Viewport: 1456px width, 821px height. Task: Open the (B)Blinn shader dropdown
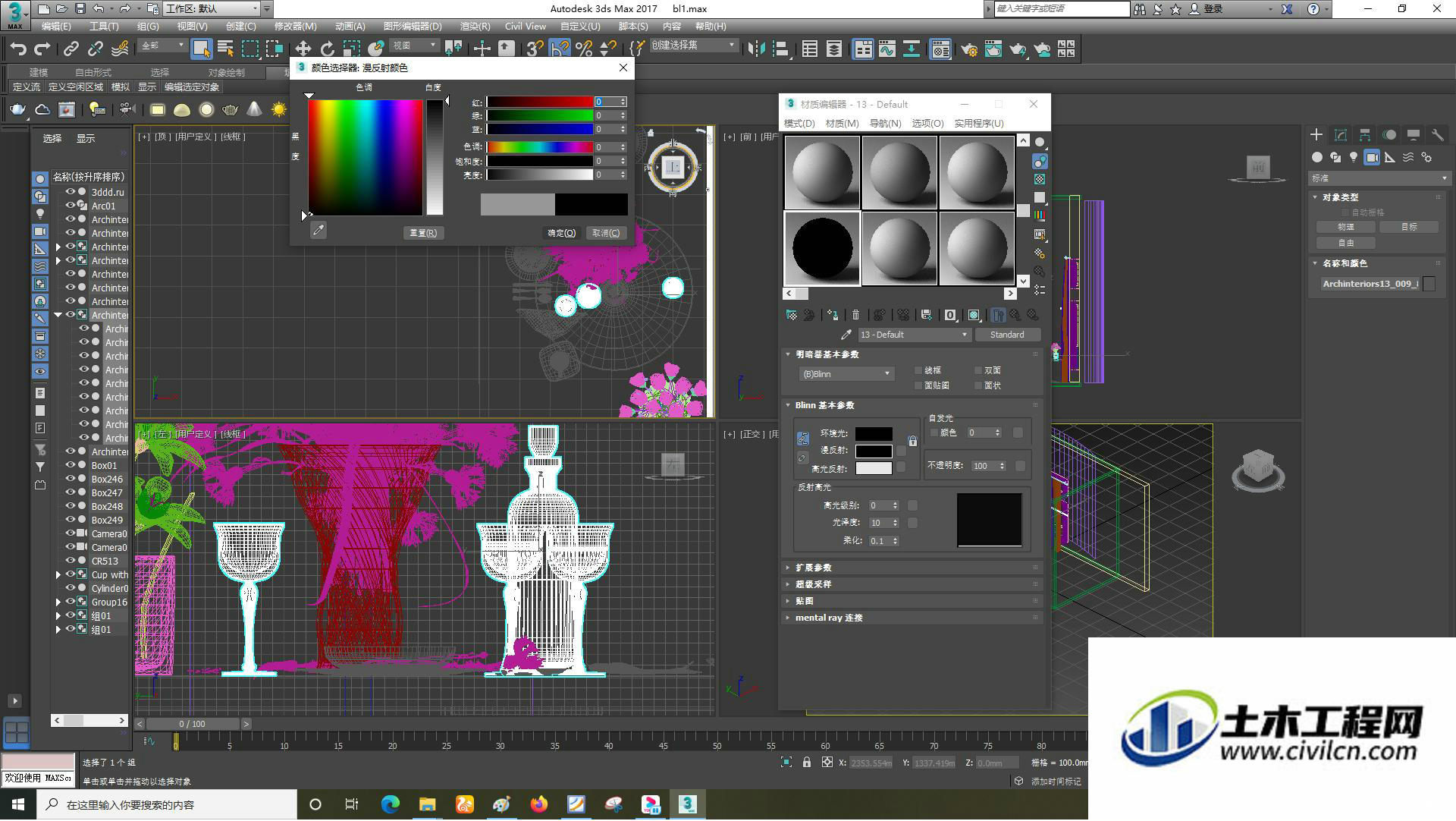tap(846, 374)
